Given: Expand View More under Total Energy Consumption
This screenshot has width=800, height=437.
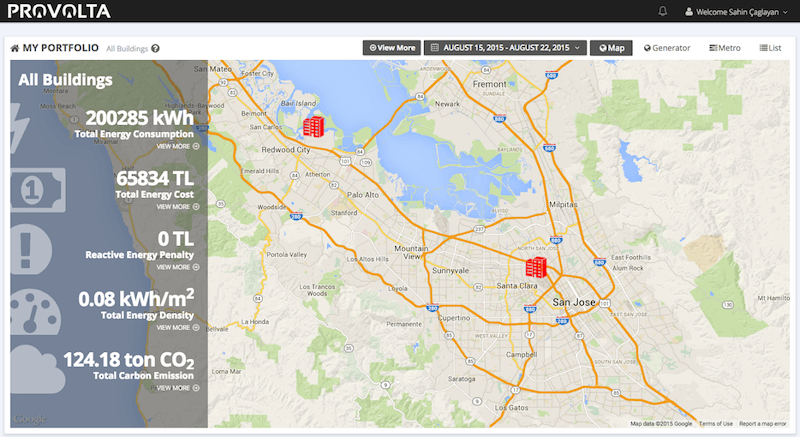Looking at the screenshot, I should [177, 146].
